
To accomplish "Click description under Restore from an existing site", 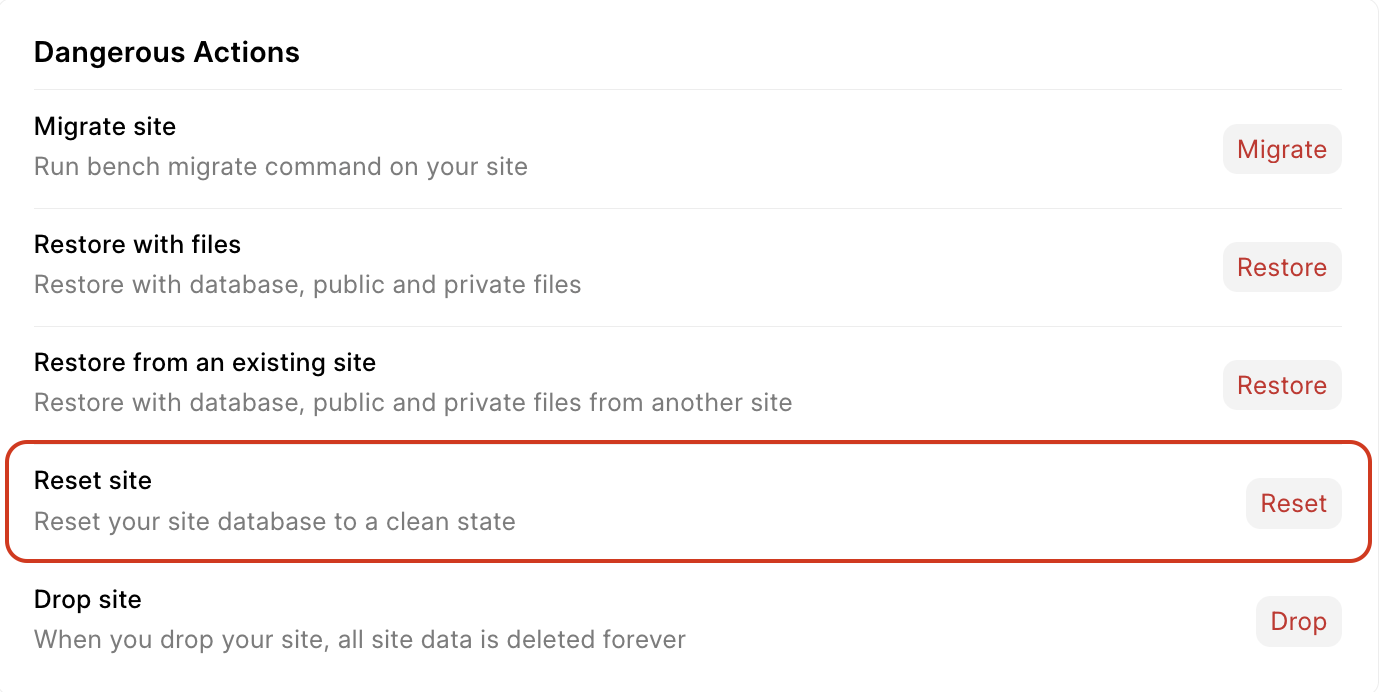I will coord(412,403).
